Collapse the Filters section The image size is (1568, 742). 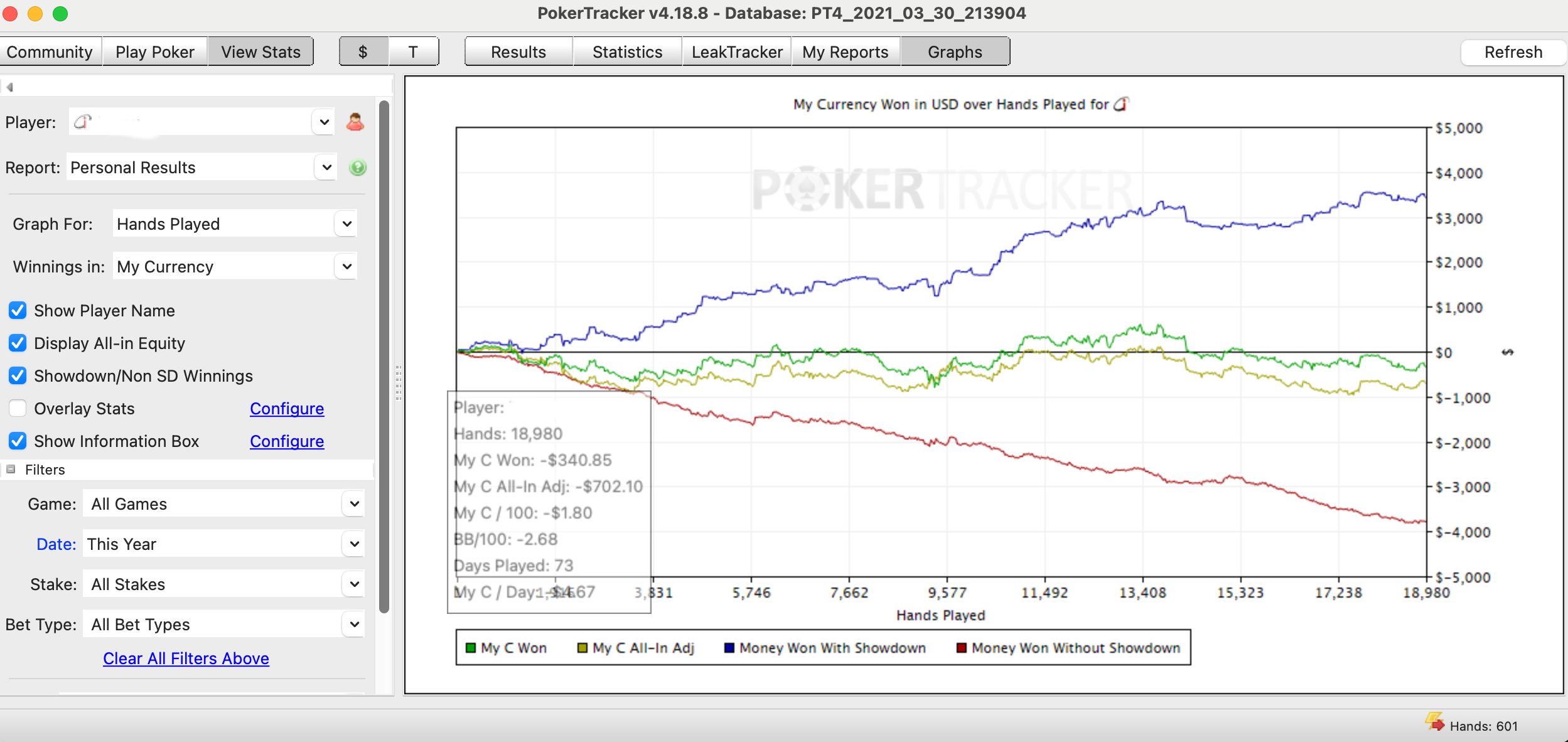11,470
